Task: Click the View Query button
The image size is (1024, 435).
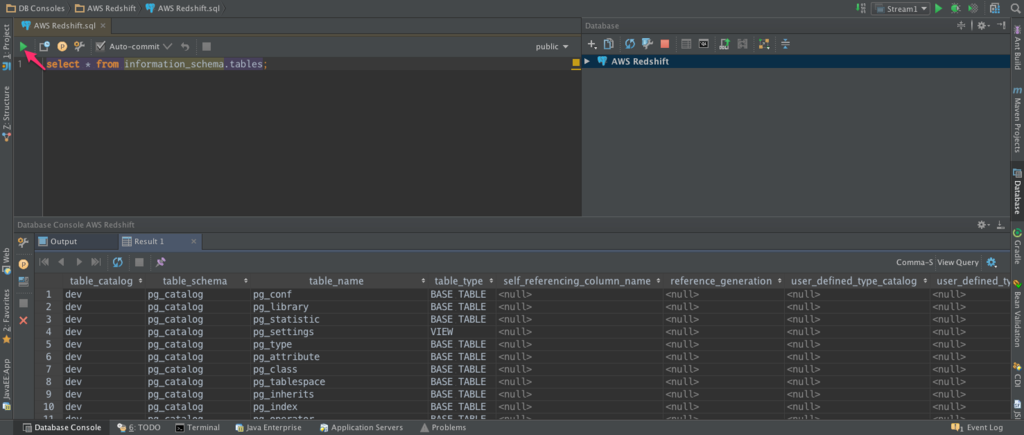Action: [958, 262]
